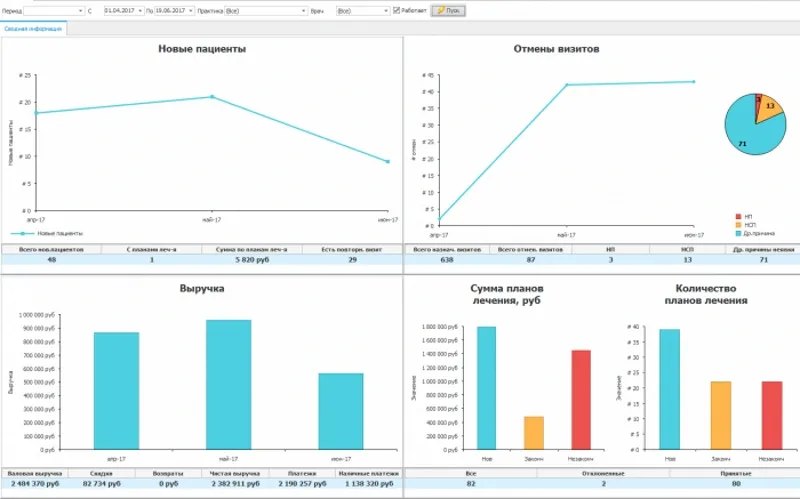Click Всего нов.пациентов column header
The height and width of the screenshot is (499, 800).
(x=51, y=250)
